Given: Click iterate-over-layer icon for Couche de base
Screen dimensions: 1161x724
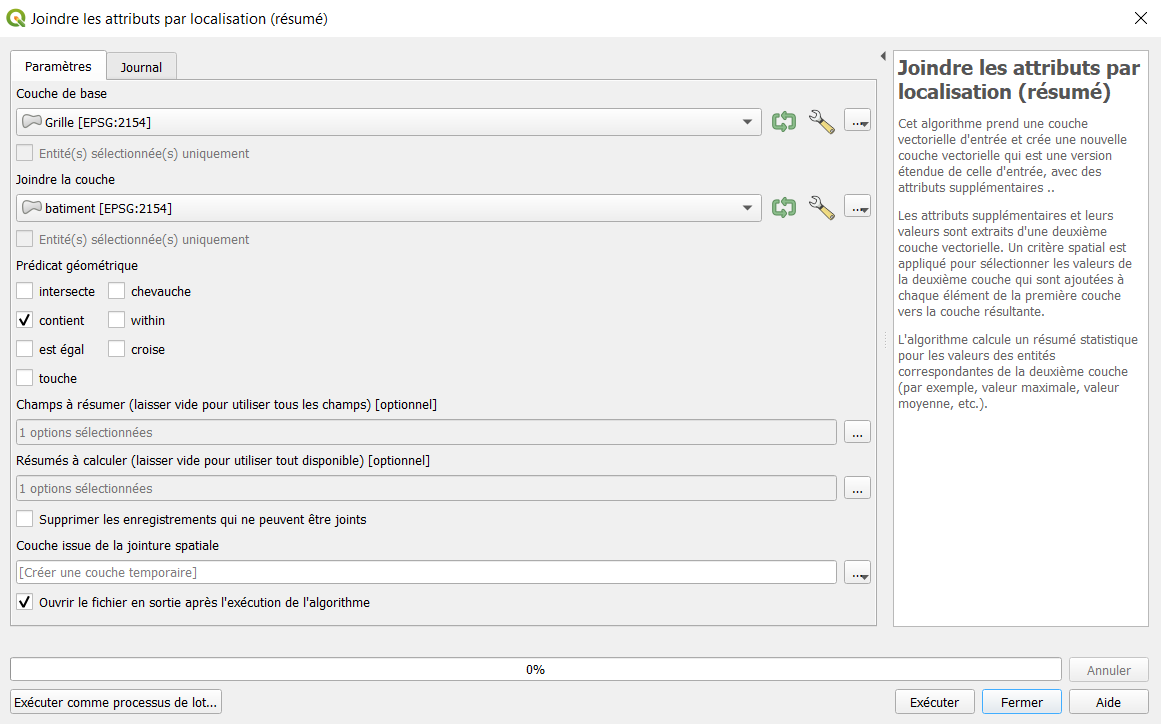Looking at the screenshot, I should pos(783,121).
